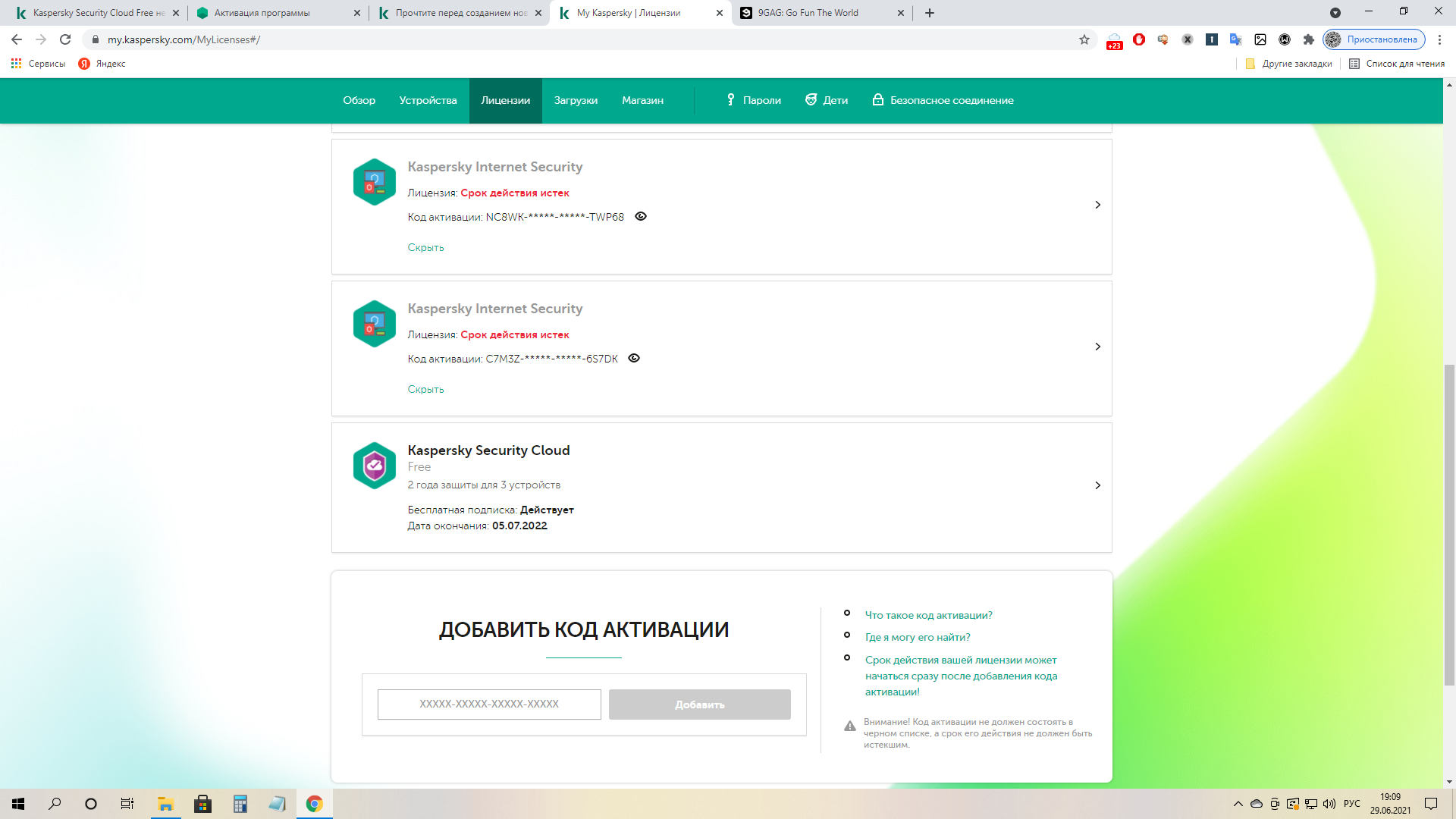Open Kaspersky Security Cloud license details chevron
This screenshot has height=819, width=1456.
point(1097,485)
